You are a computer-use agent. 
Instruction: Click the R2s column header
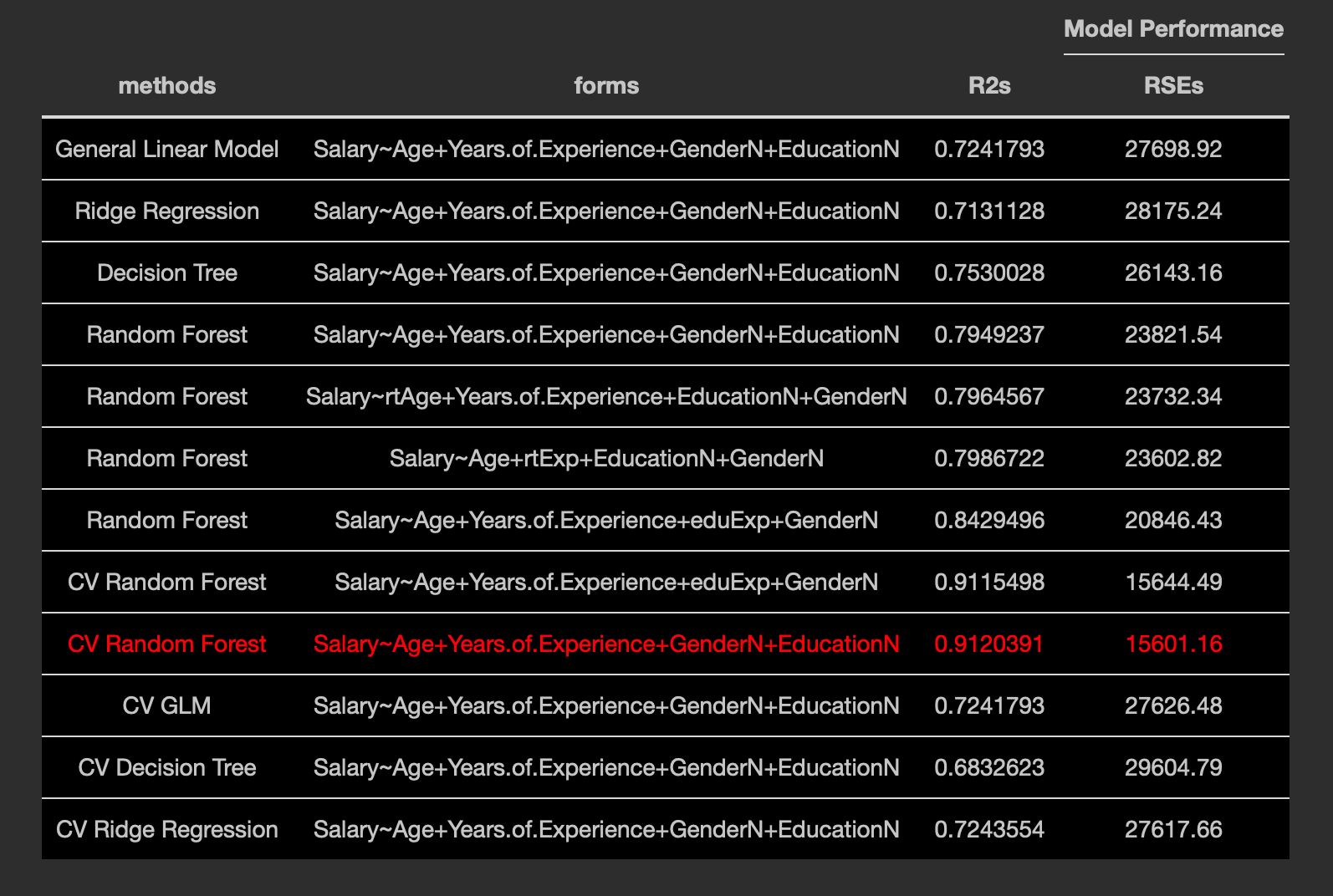click(989, 86)
